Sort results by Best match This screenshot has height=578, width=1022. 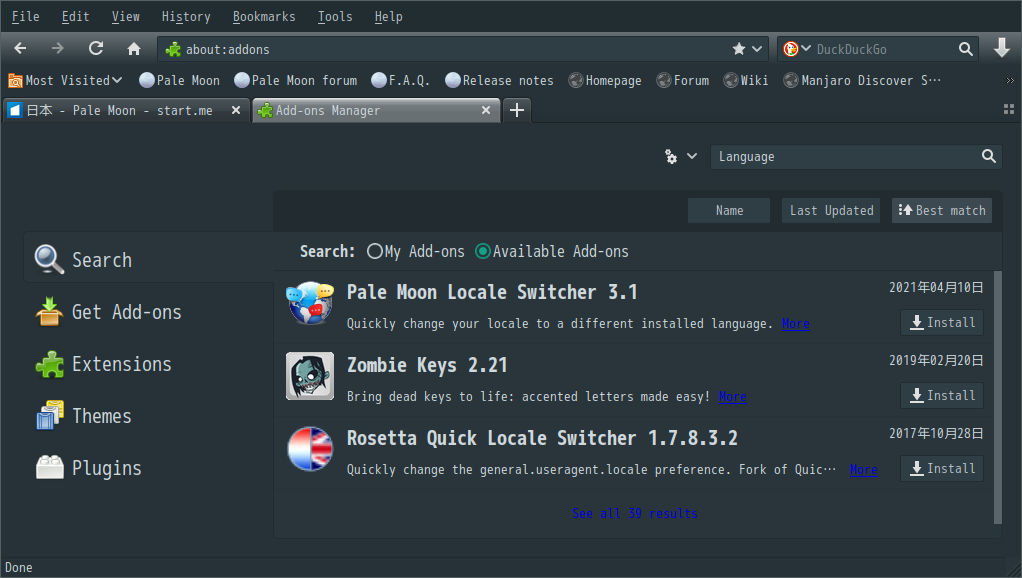pyautogui.click(x=942, y=210)
